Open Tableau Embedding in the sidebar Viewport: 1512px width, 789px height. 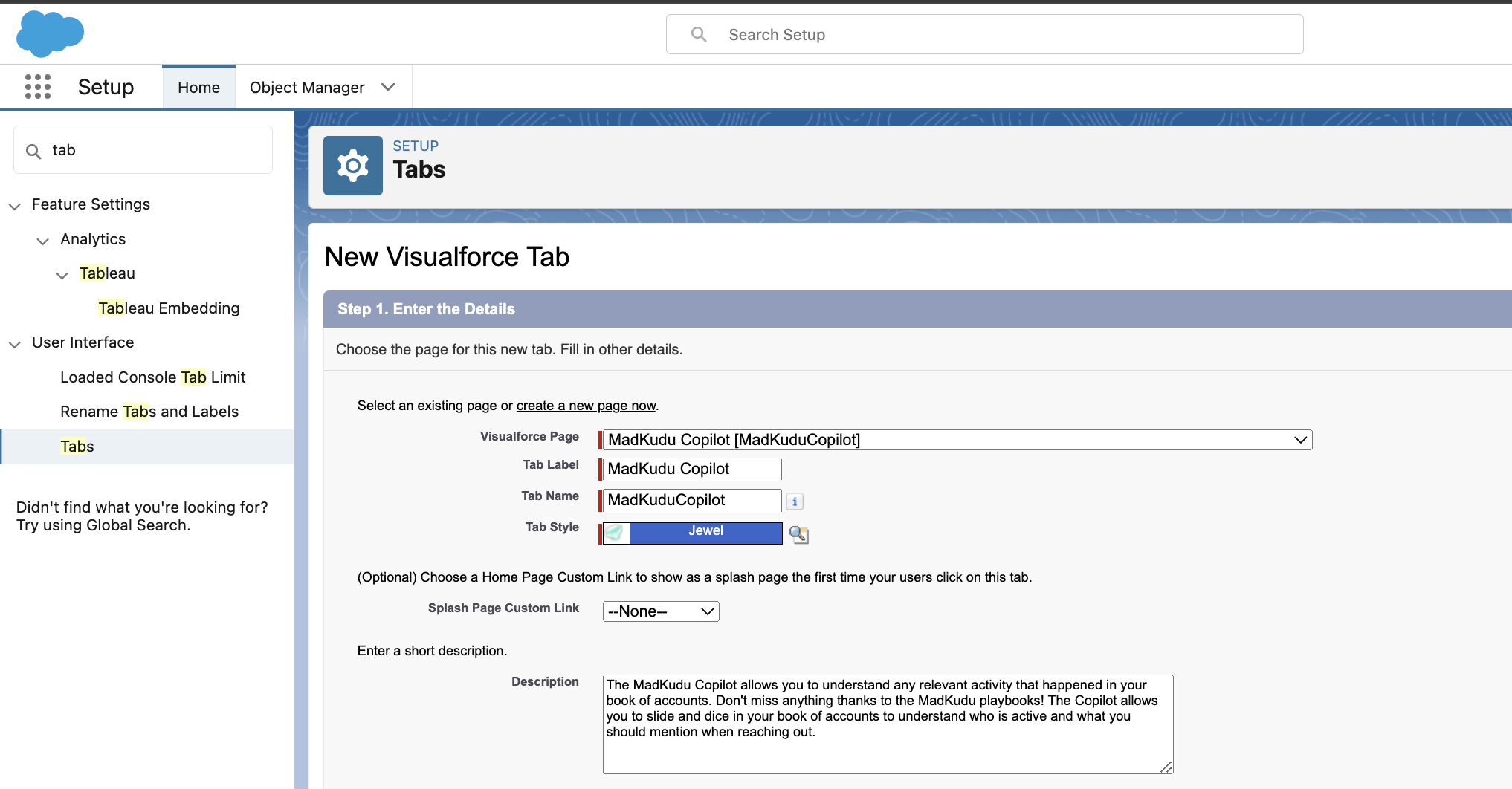coord(169,308)
